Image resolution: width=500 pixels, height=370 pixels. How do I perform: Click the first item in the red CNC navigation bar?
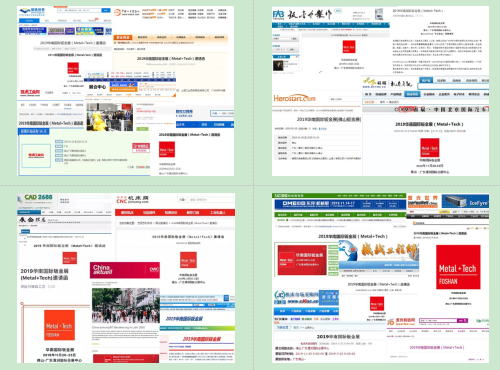click(x=128, y=213)
